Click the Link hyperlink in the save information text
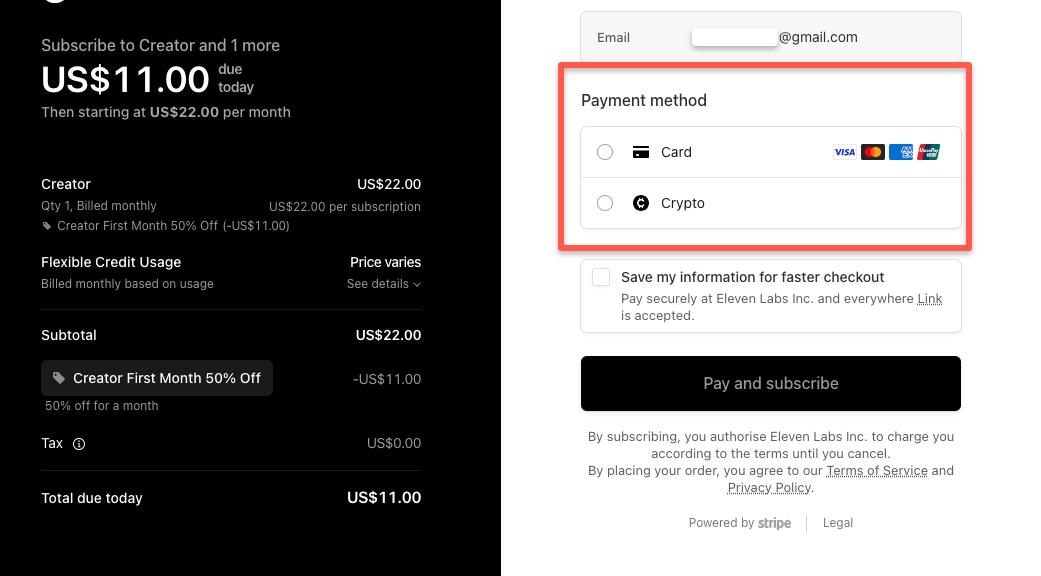This screenshot has width=1041, height=576. [x=931, y=298]
